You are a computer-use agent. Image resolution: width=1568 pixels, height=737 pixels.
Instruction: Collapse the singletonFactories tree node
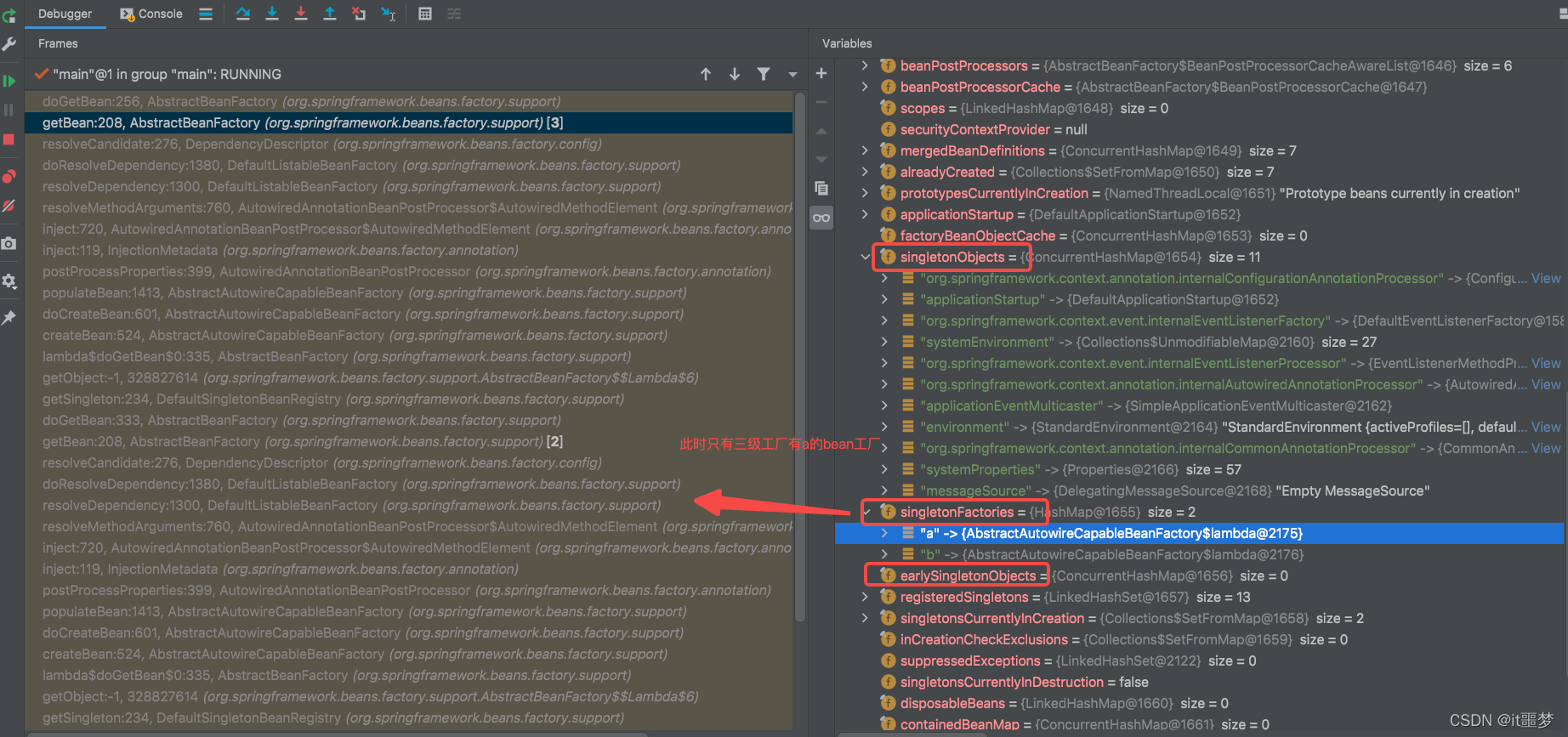coord(866,512)
